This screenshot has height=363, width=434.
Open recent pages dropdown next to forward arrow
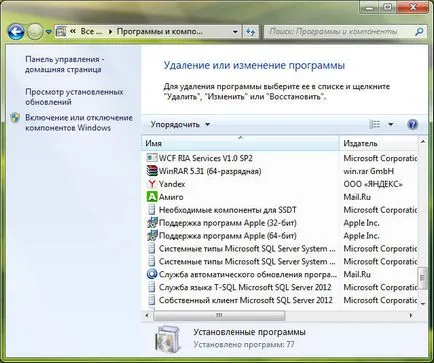(x=49, y=32)
